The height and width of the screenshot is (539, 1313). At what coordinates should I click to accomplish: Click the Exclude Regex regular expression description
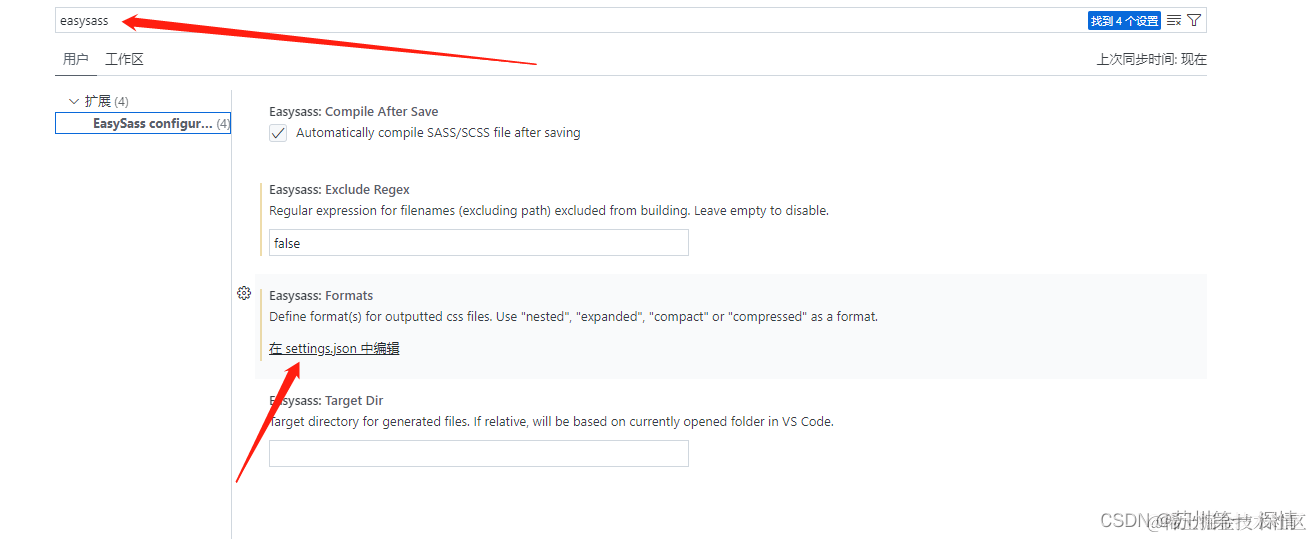tap(549, 211)
